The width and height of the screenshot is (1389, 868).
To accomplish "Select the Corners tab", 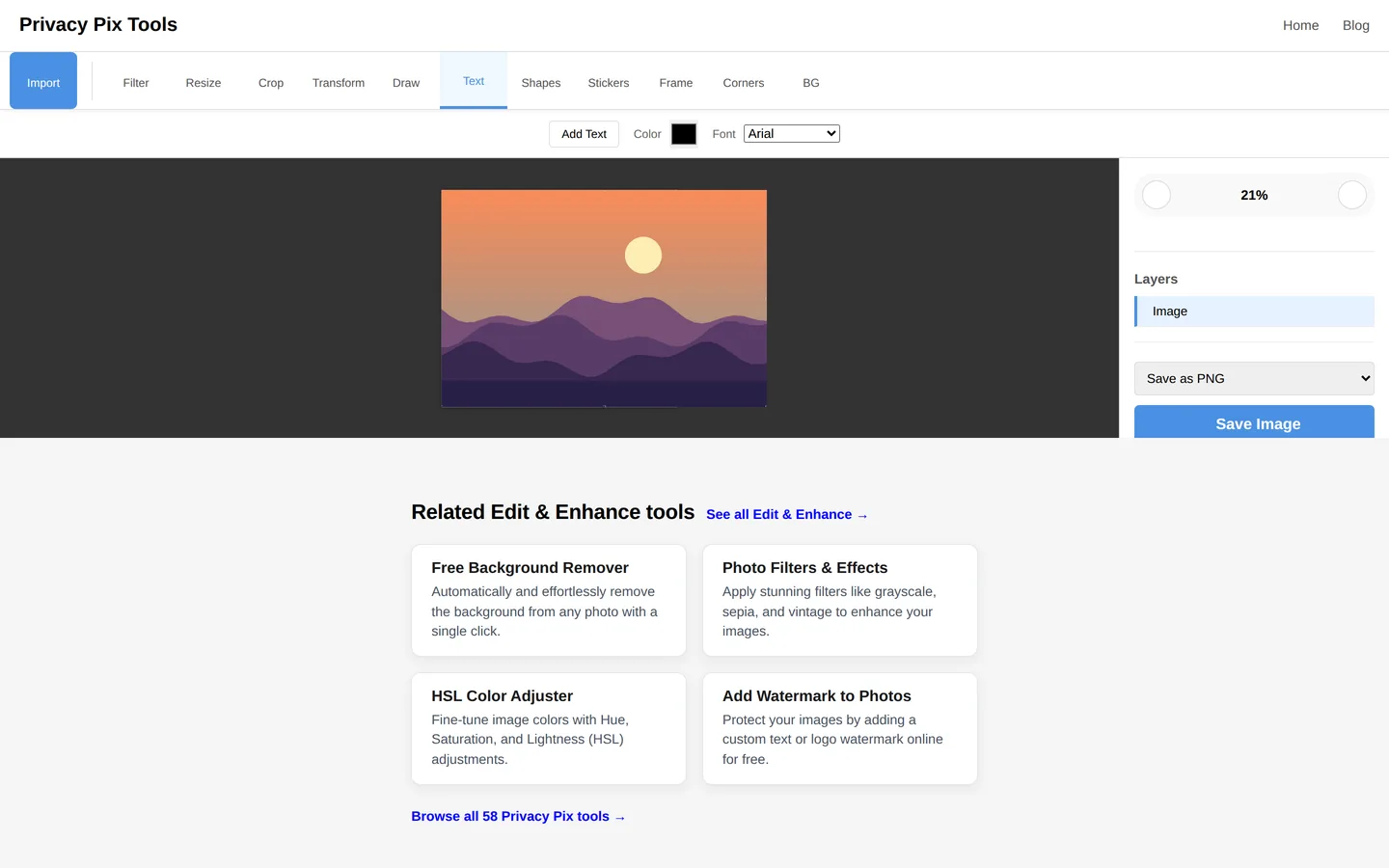I will tap(744, 83).
